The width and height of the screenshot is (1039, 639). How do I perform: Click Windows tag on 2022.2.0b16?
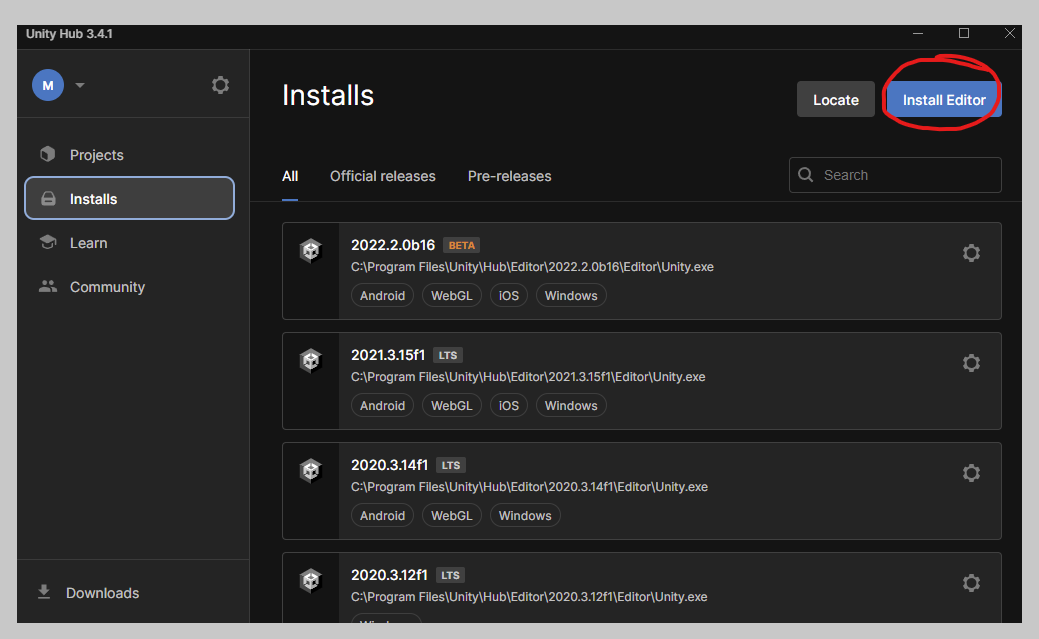tap(571, 296)
